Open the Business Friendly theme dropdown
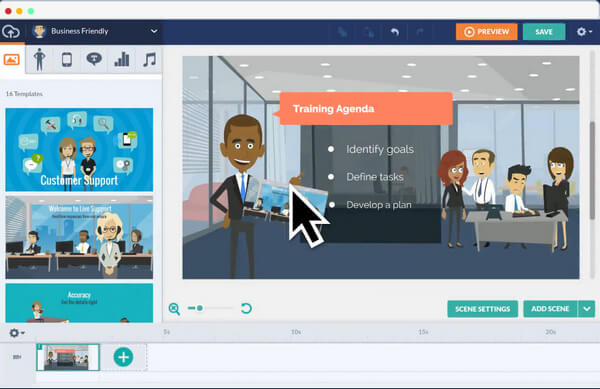 [x=95, y=31]
